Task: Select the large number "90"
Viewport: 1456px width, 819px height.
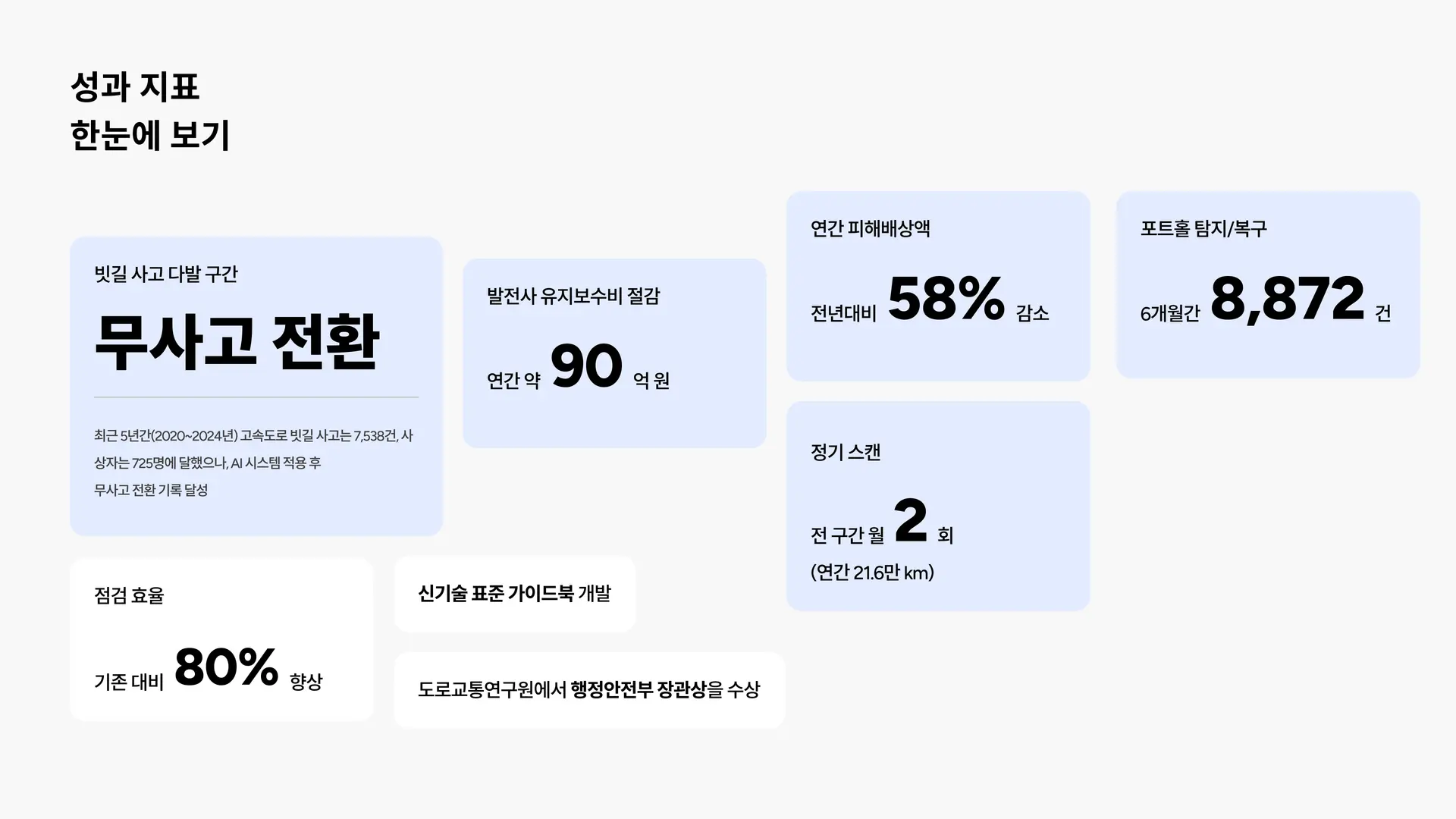Action: [x=586, y=366]
